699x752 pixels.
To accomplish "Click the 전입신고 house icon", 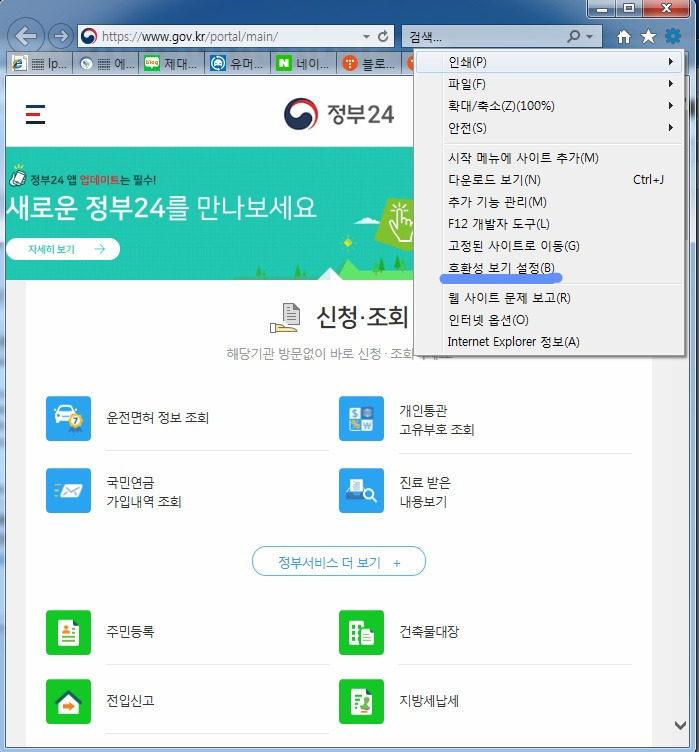I will (68, 701).
